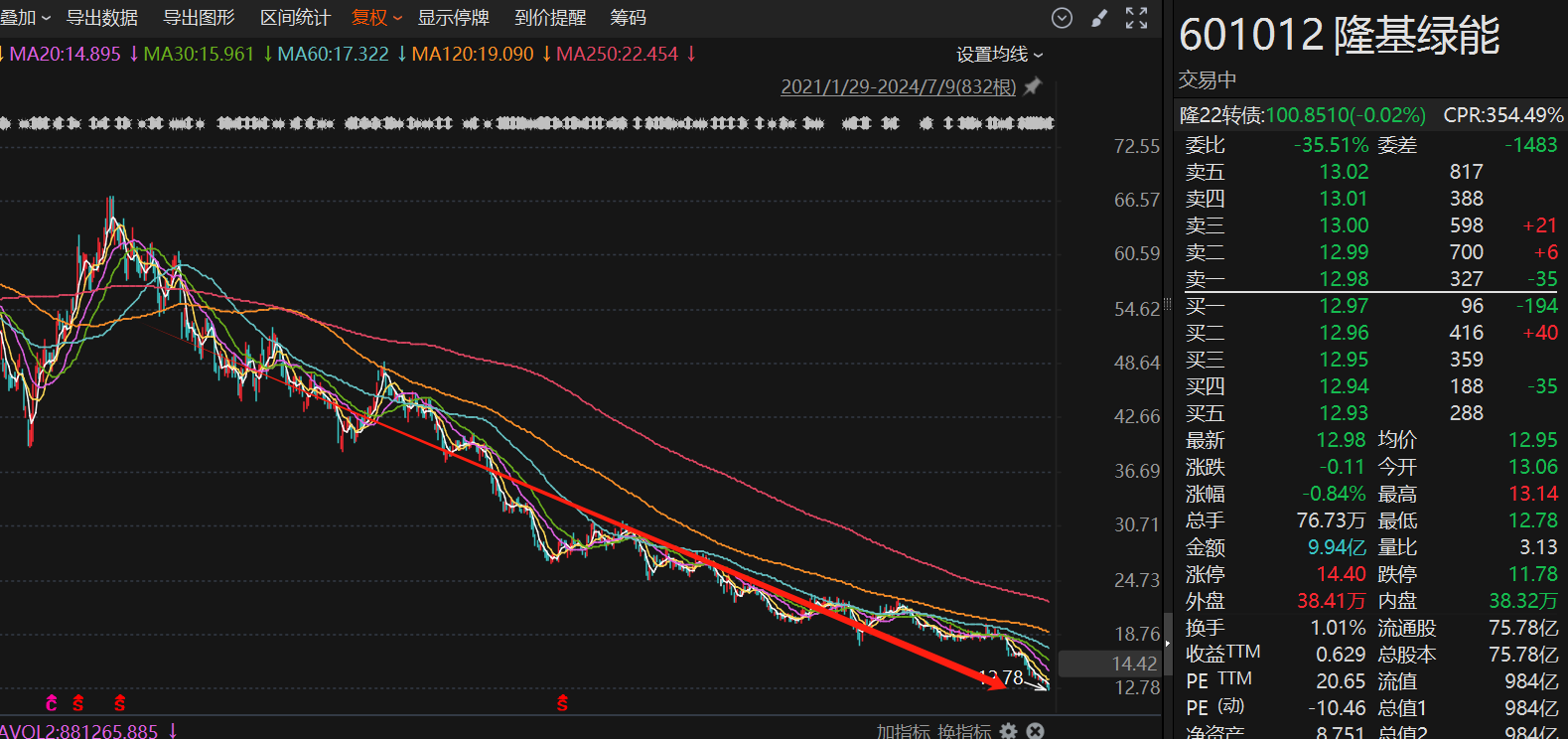
Task: Expand the 设置均线 moving average dropdown
Action: [1000, 55]
